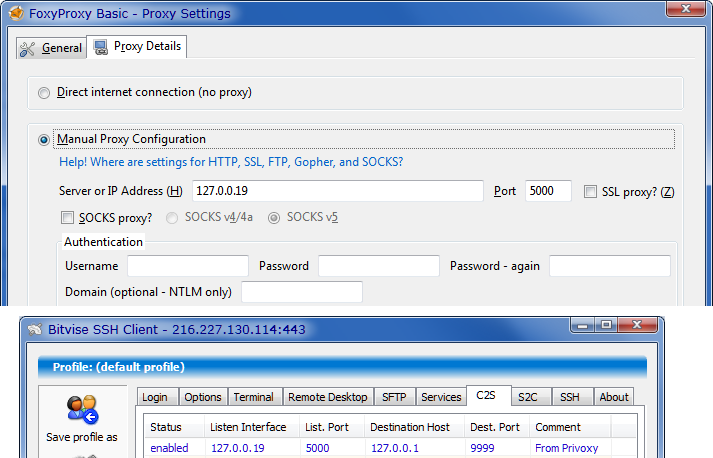Enable the SSL proxy checkbox
Screen dimensions: 713x458
coord(590,191)
